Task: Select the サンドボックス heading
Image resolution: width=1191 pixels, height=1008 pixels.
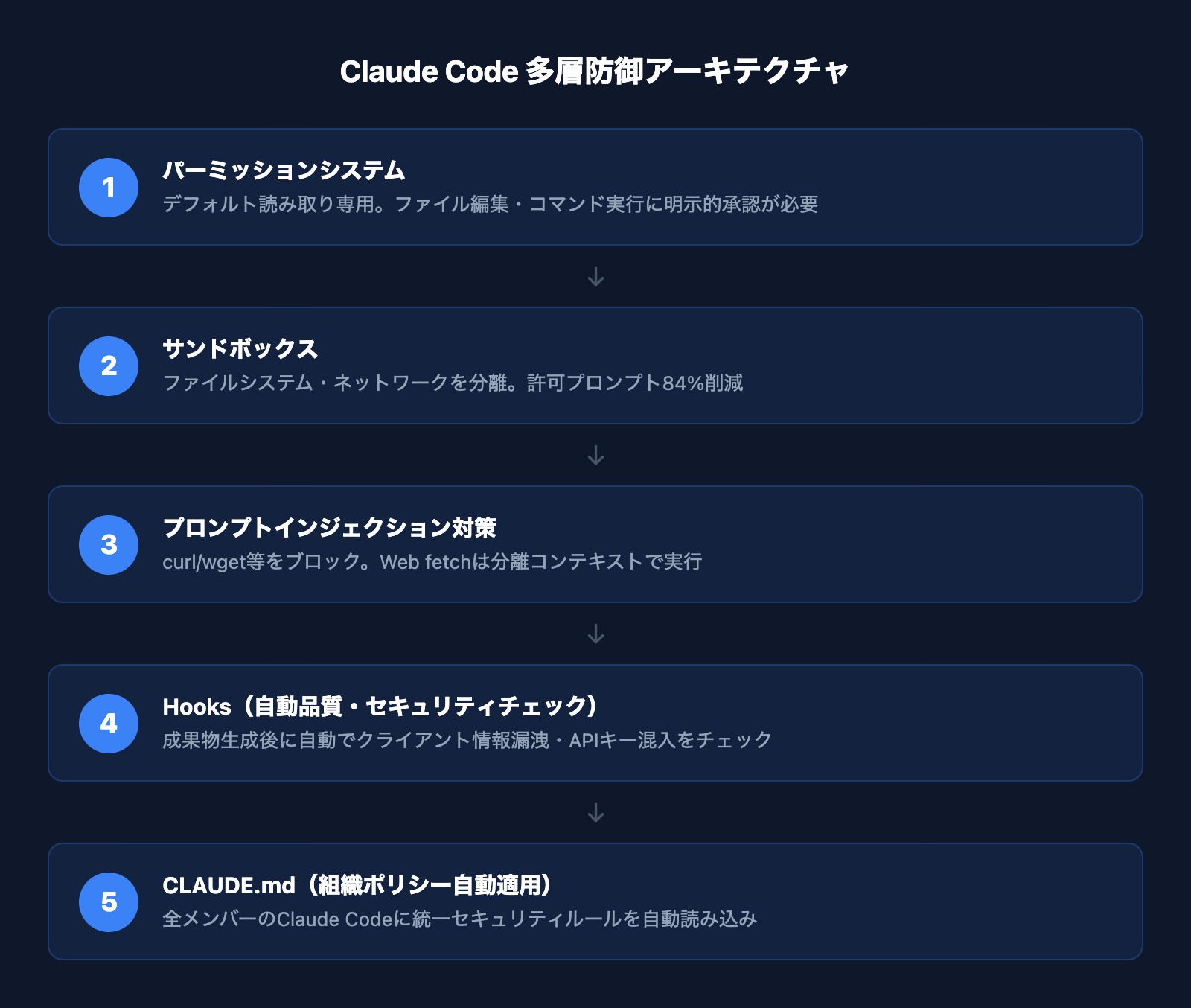Action: [x=240, y=349]
